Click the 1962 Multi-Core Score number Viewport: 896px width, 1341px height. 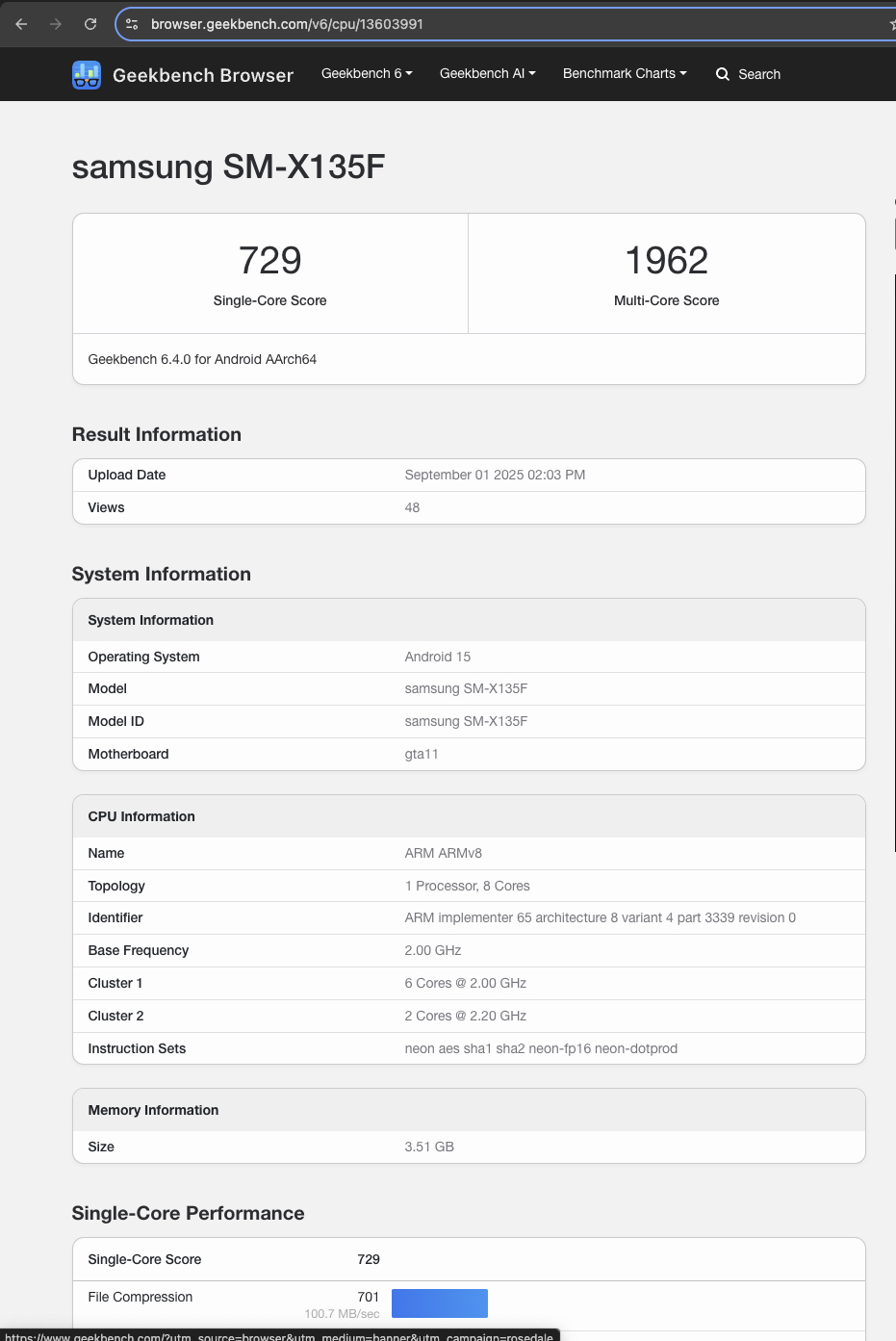click(667, 261)
